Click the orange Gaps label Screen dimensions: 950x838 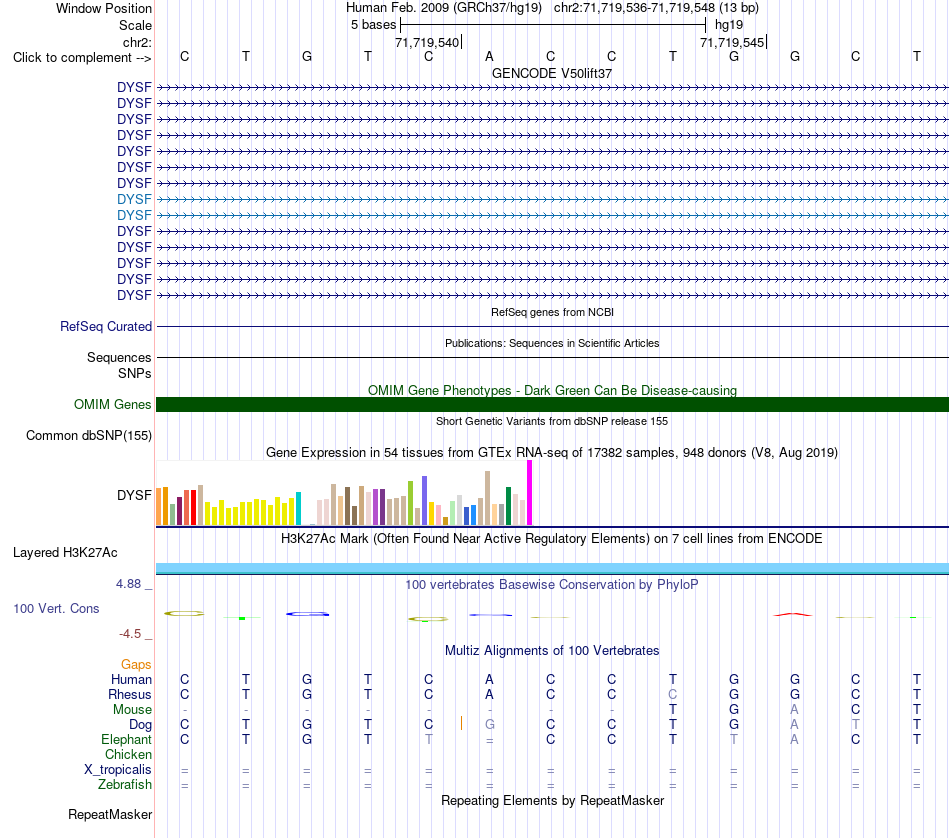pyautogui.click(x=136, y=665)
